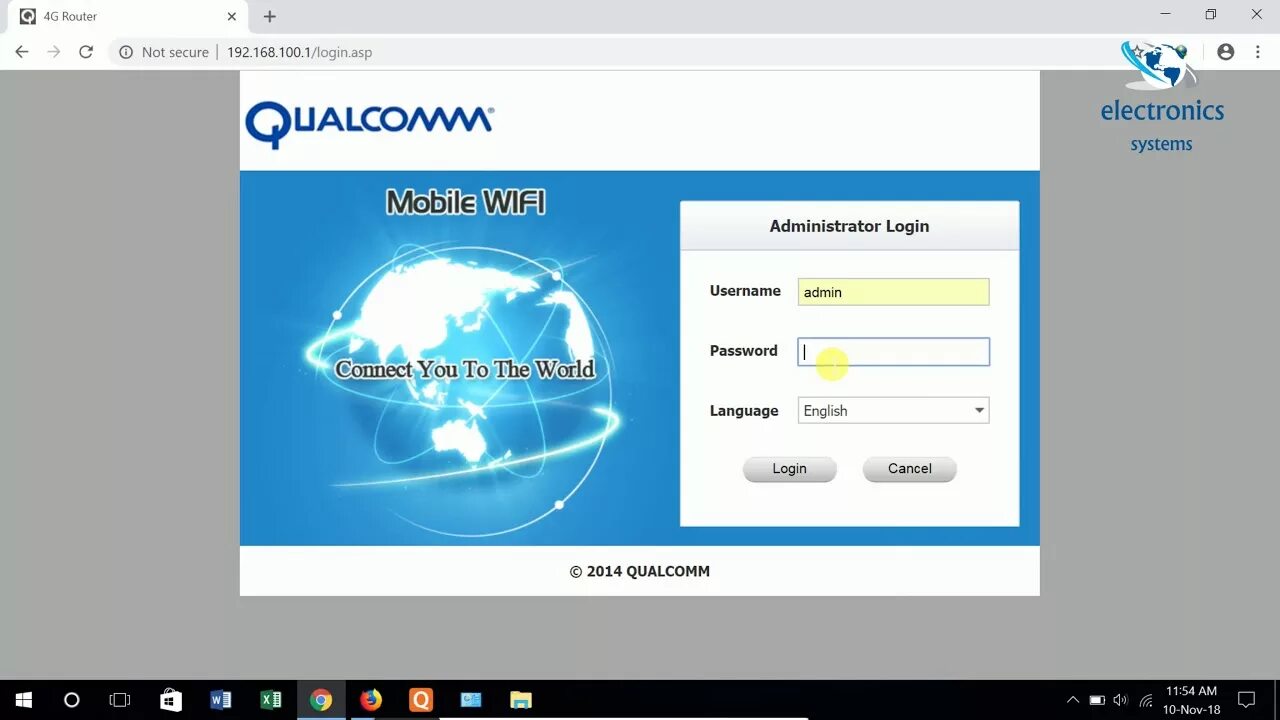Click the Administrator Login heading

[x=849, y=226]
